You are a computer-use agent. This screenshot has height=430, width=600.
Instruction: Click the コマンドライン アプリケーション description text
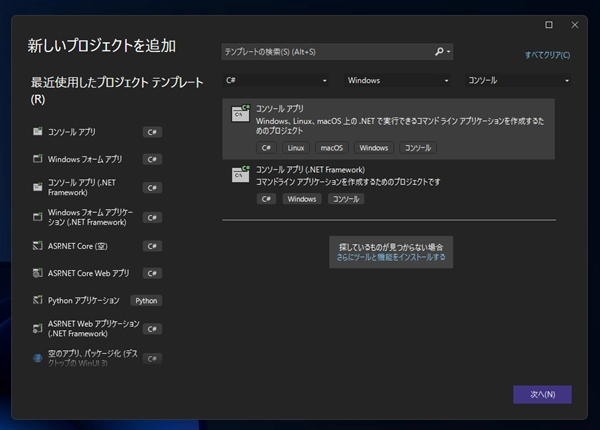(x=348, y=182)
